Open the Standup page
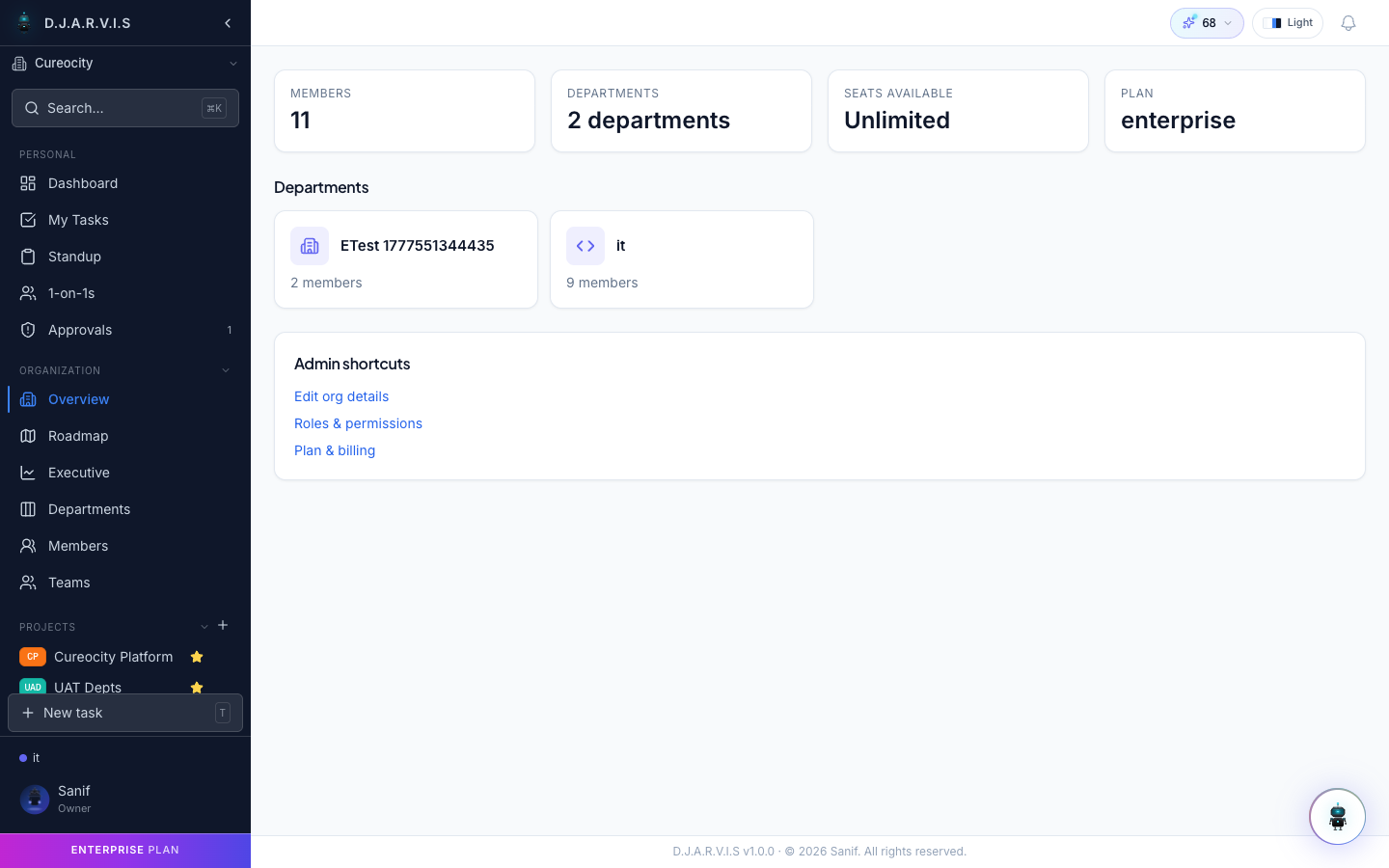This screenshot has height=868, width=1389. (x=125, y=257)
